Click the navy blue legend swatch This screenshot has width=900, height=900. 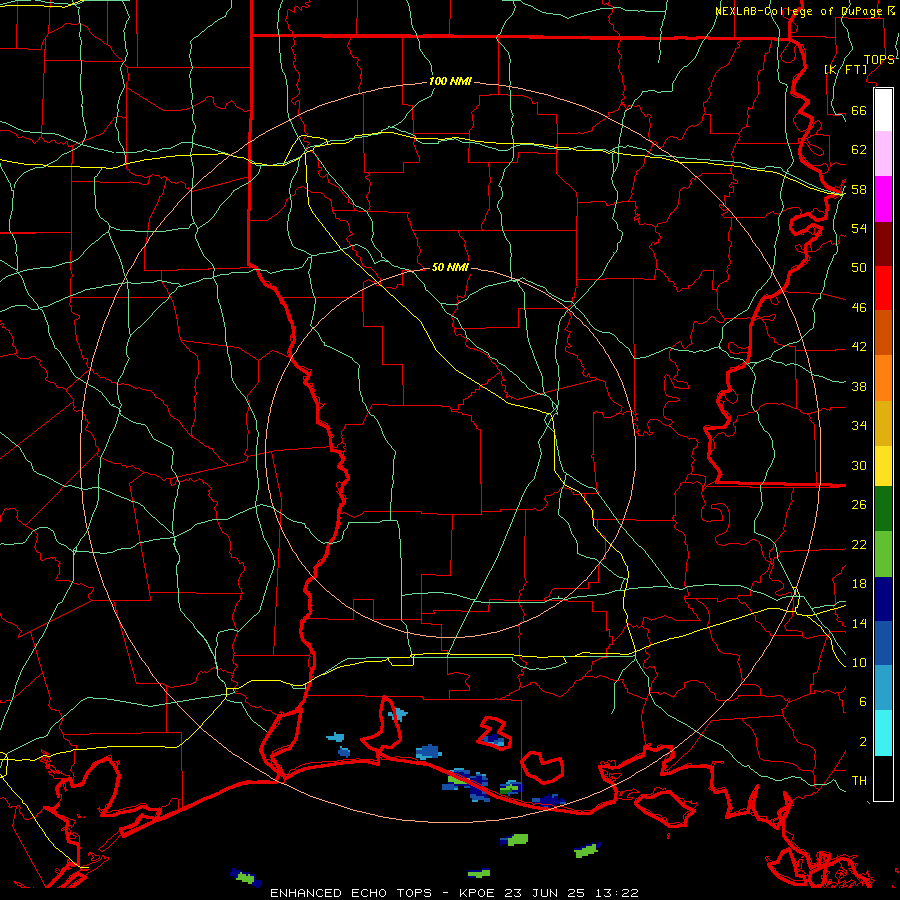[883, 599]
